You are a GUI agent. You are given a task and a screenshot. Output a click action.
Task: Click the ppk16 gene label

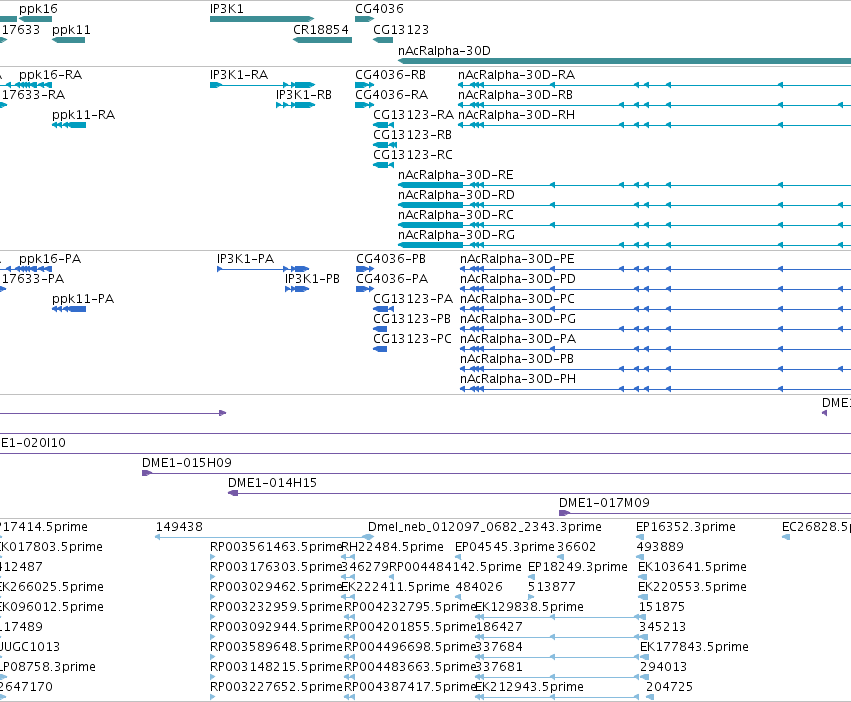click(x=38, y=9)
